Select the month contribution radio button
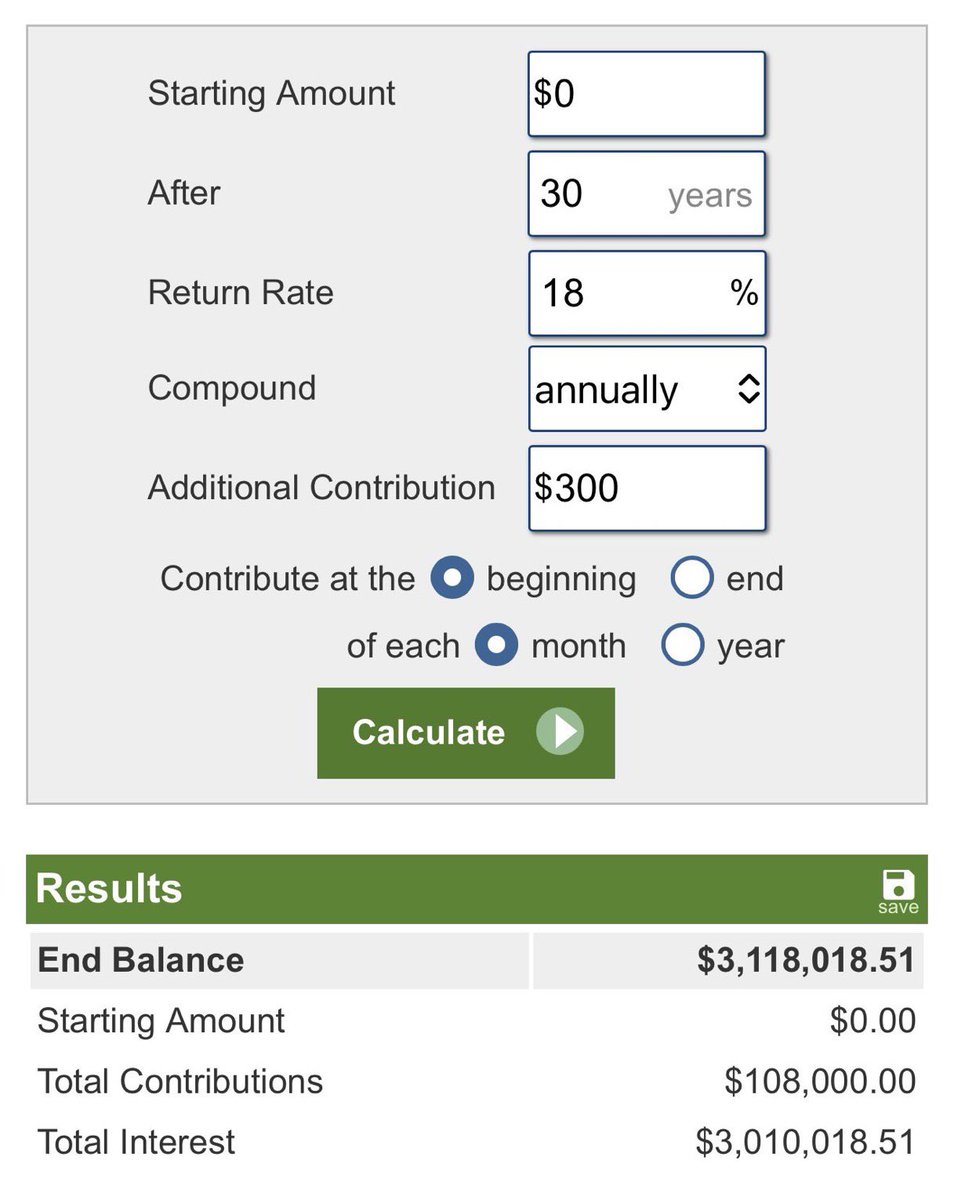954x1200 pixels. (x=496, y=646)
